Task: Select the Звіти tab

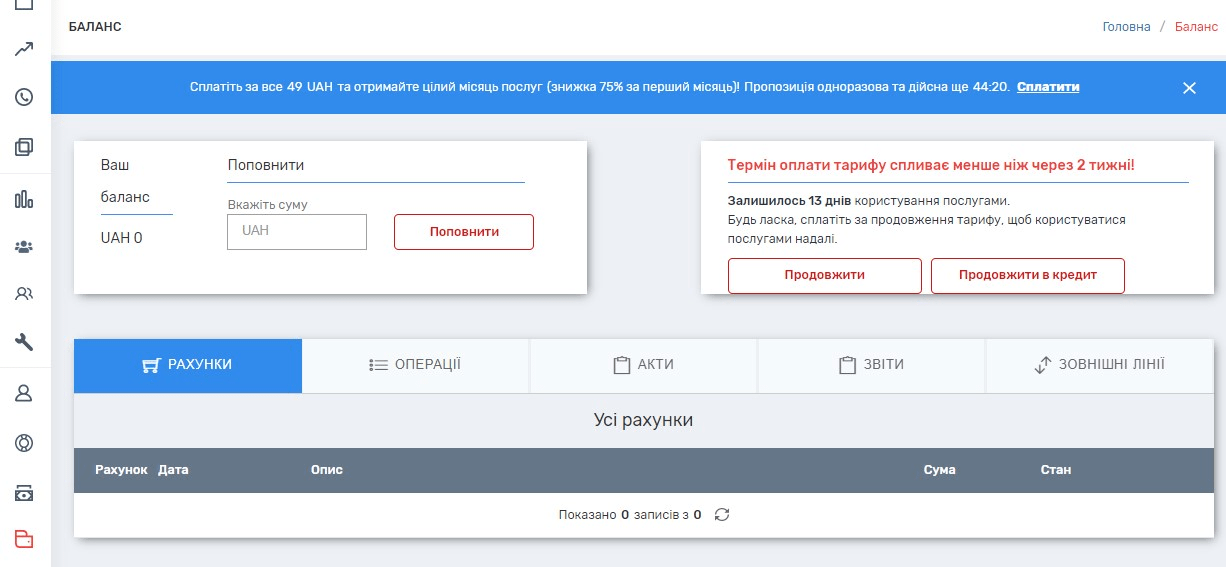Action: coord(871,365)
